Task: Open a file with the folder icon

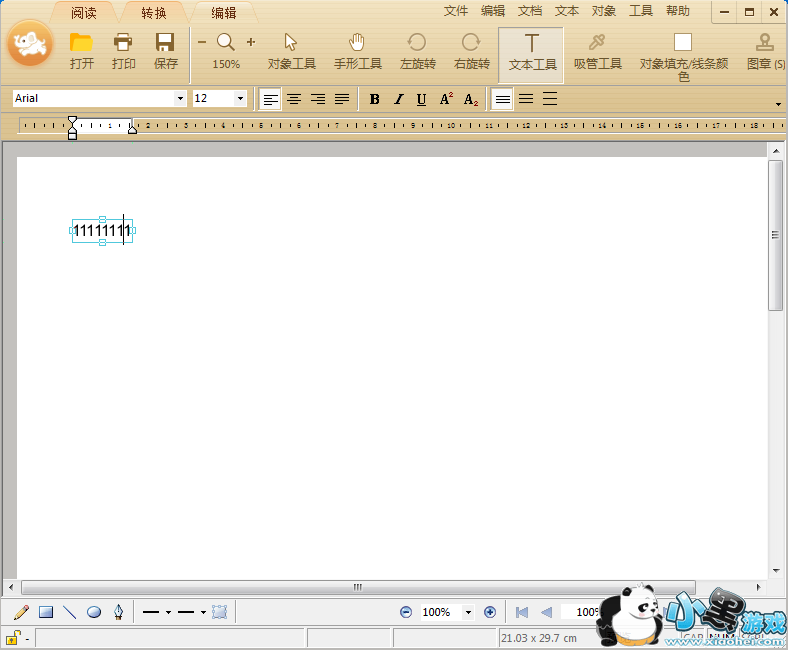Action: click(x=81, y=50)
